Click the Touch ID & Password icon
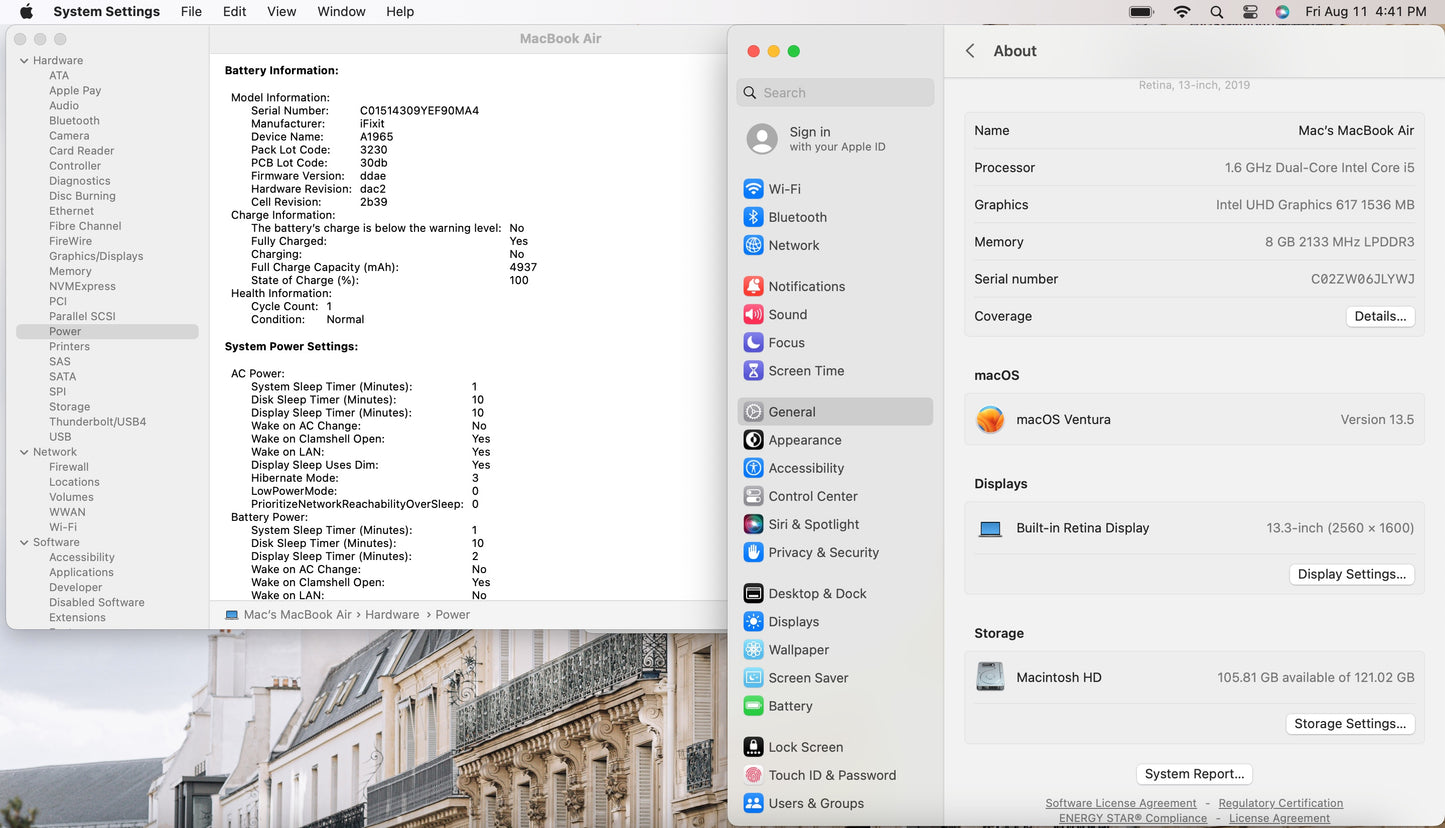The image size is (1445, 828). tap(753, 775)
